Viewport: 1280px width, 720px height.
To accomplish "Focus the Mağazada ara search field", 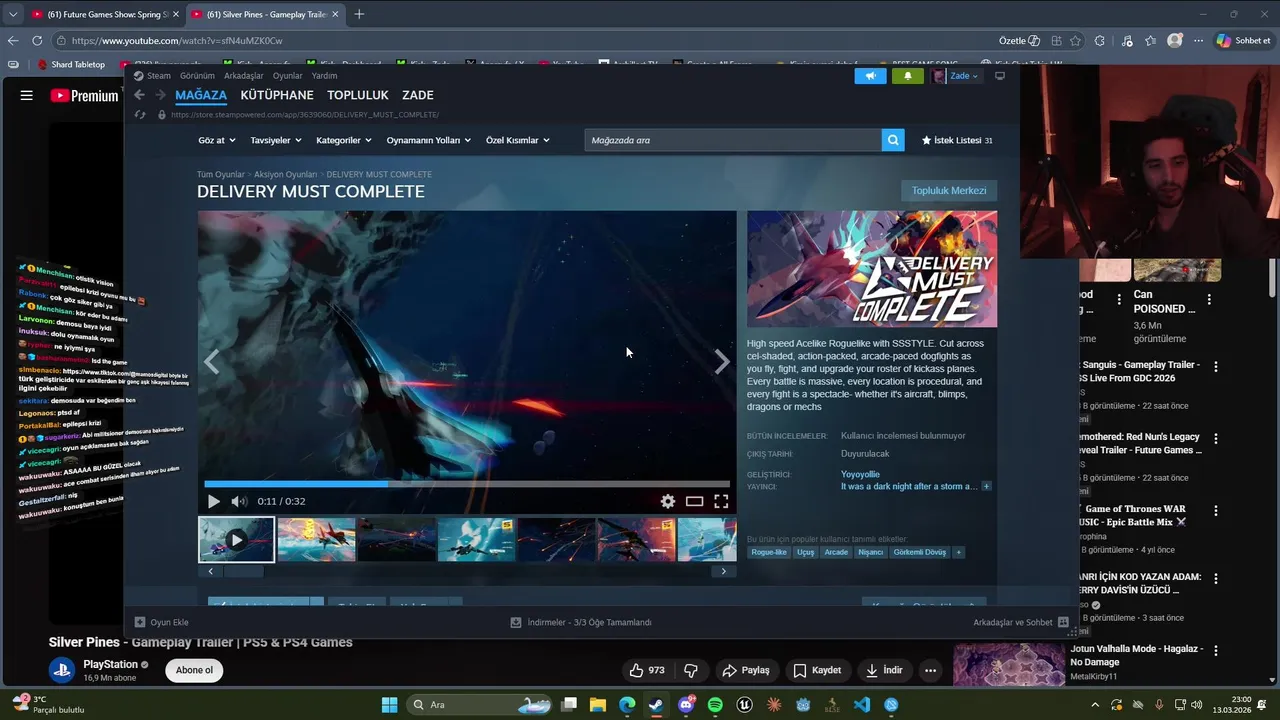I will pyautogui.click(x=733, y=140).
